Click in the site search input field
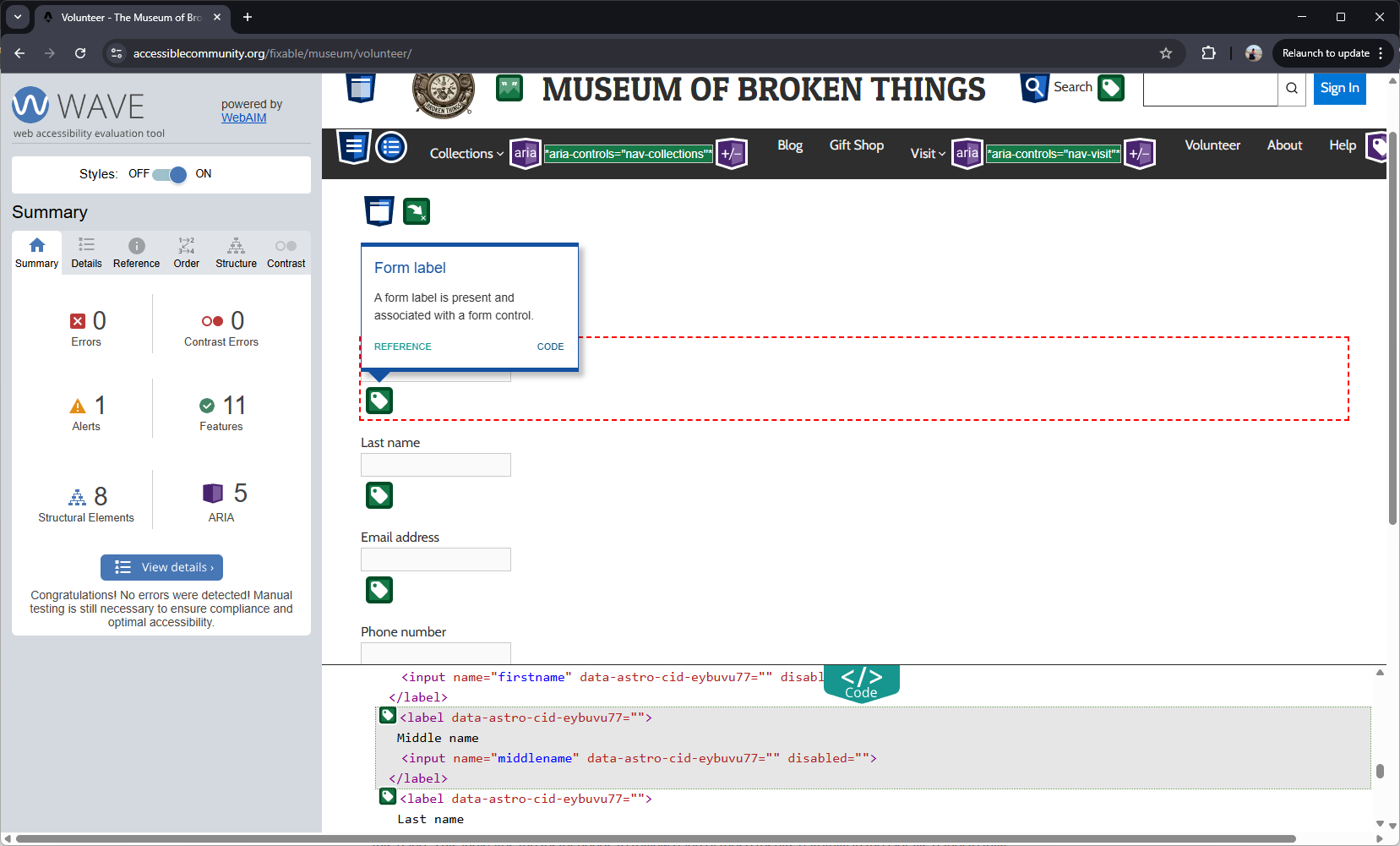 pos(1211,88)
